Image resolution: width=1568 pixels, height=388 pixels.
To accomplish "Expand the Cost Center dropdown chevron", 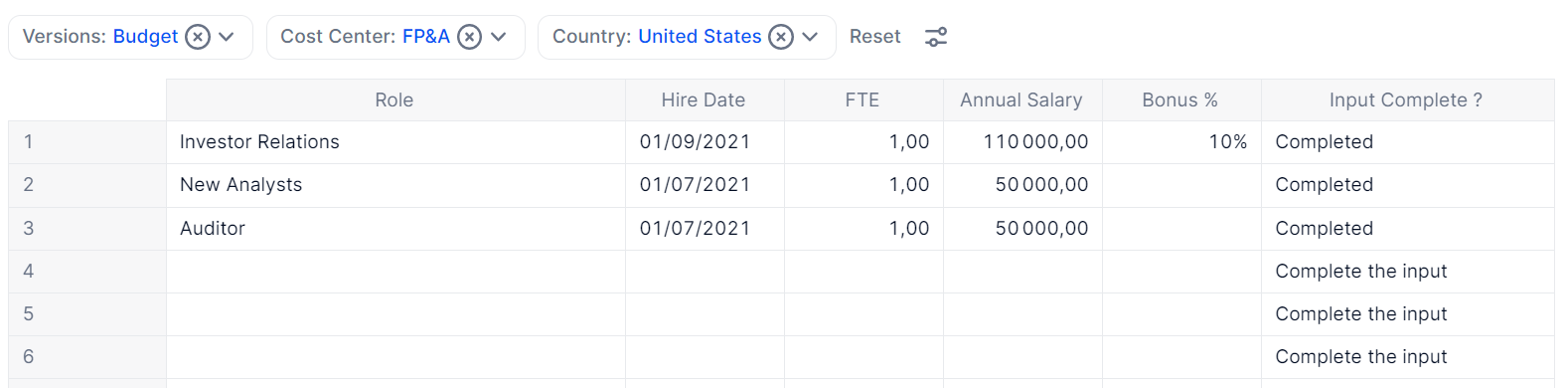I will (499, 37).
